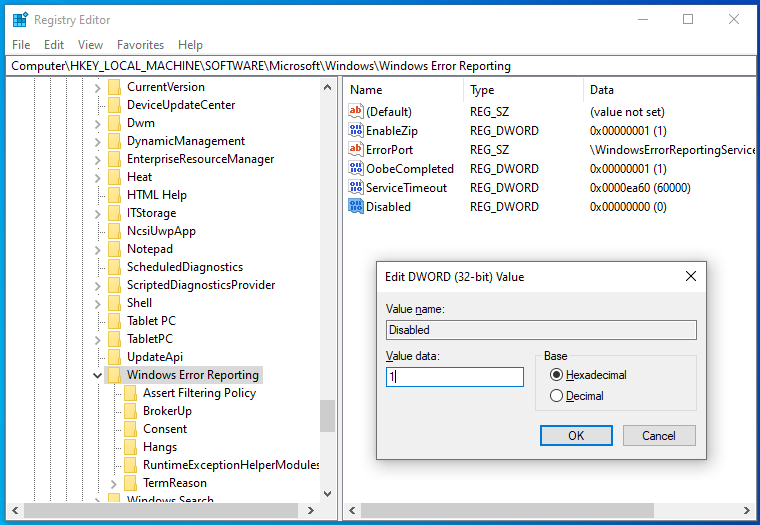Click the CurrentVersion folder icon
This screenshot has width=760, height=525.
(x=114, y=87)
